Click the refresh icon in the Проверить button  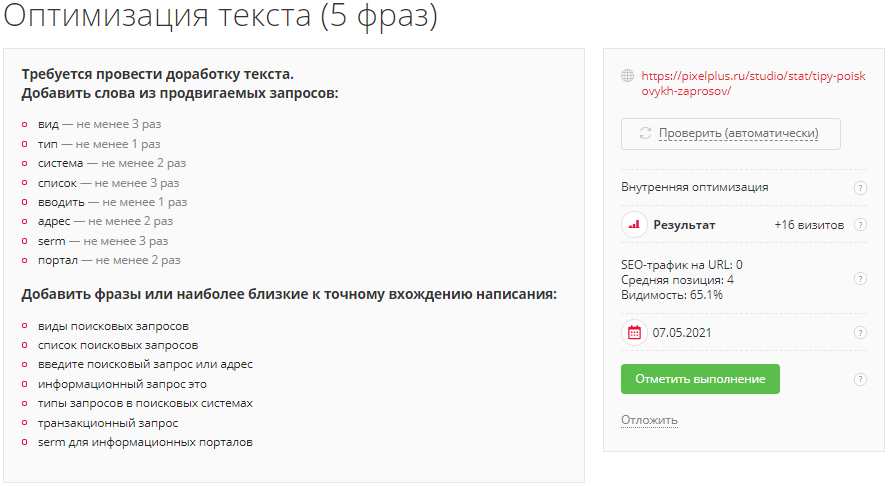point(645,133)
